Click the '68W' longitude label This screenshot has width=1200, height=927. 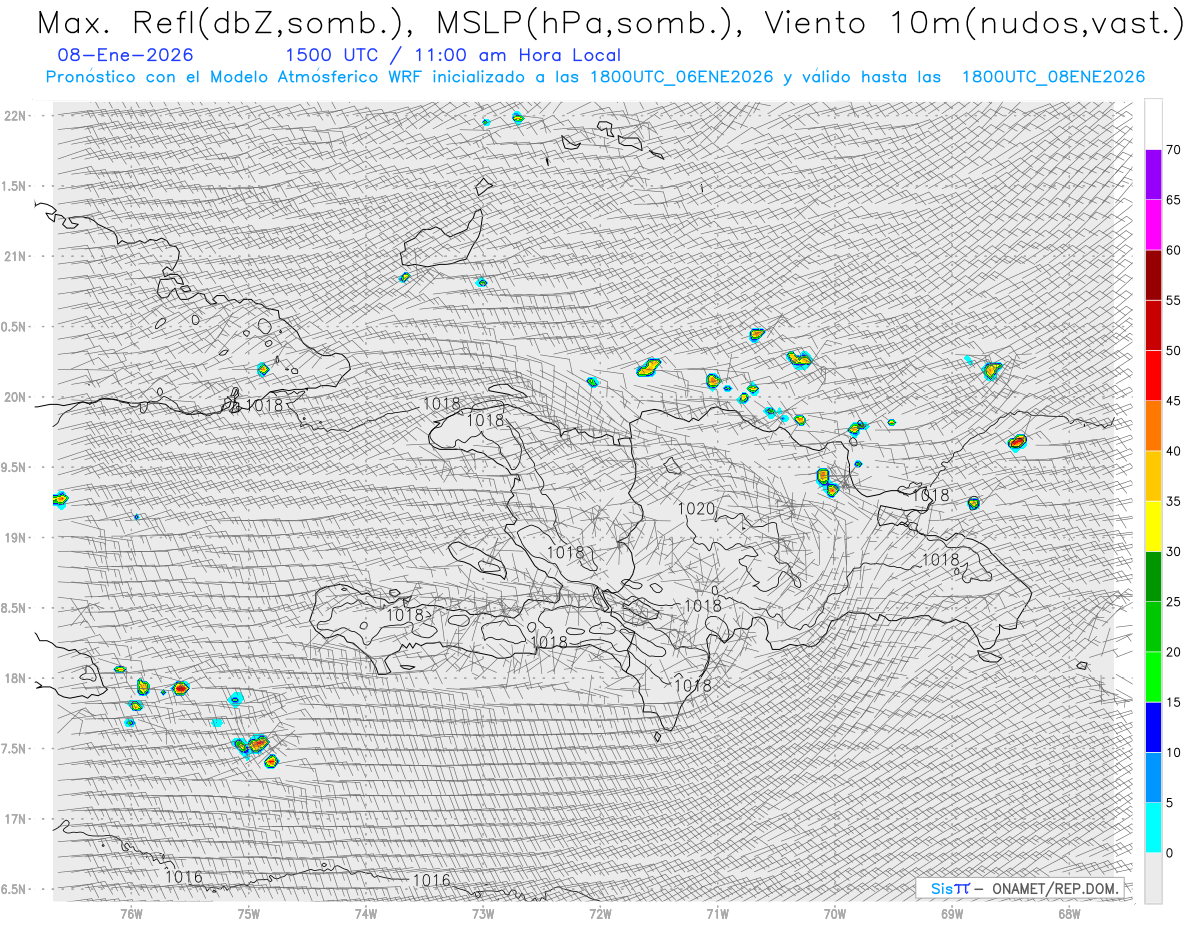tap(1069, 912)
